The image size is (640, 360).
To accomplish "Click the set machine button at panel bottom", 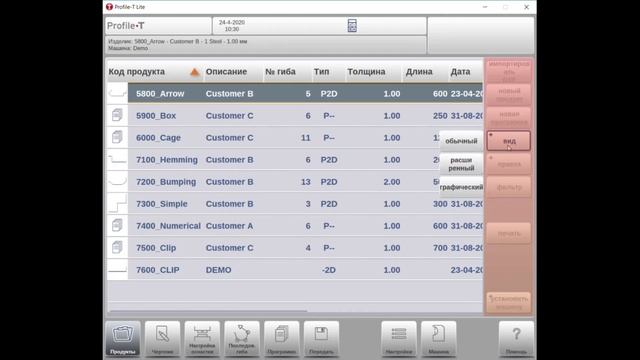I will point(509,302).
